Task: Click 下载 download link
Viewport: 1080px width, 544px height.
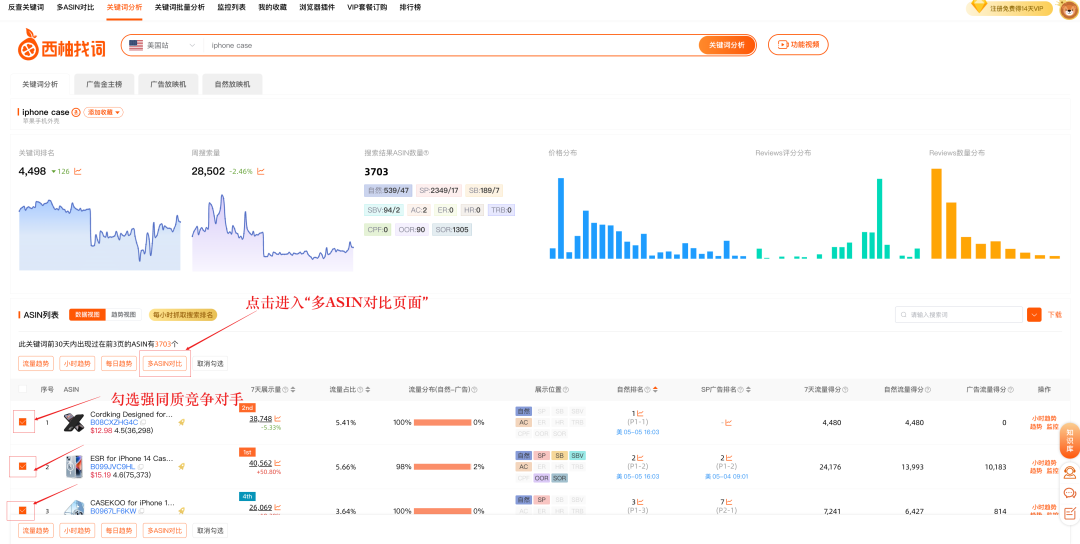Action: [x=1055, y=315]
